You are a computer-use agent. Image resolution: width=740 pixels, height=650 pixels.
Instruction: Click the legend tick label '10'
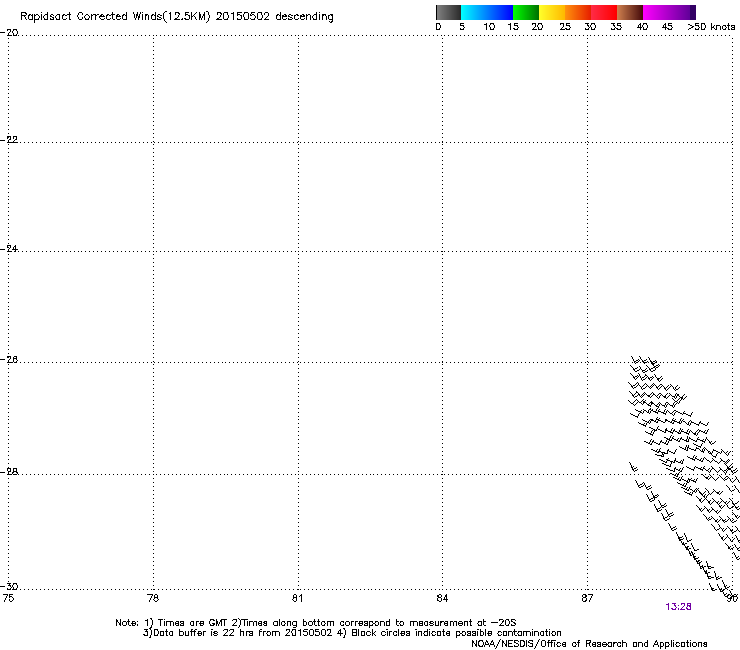[489, 27]
